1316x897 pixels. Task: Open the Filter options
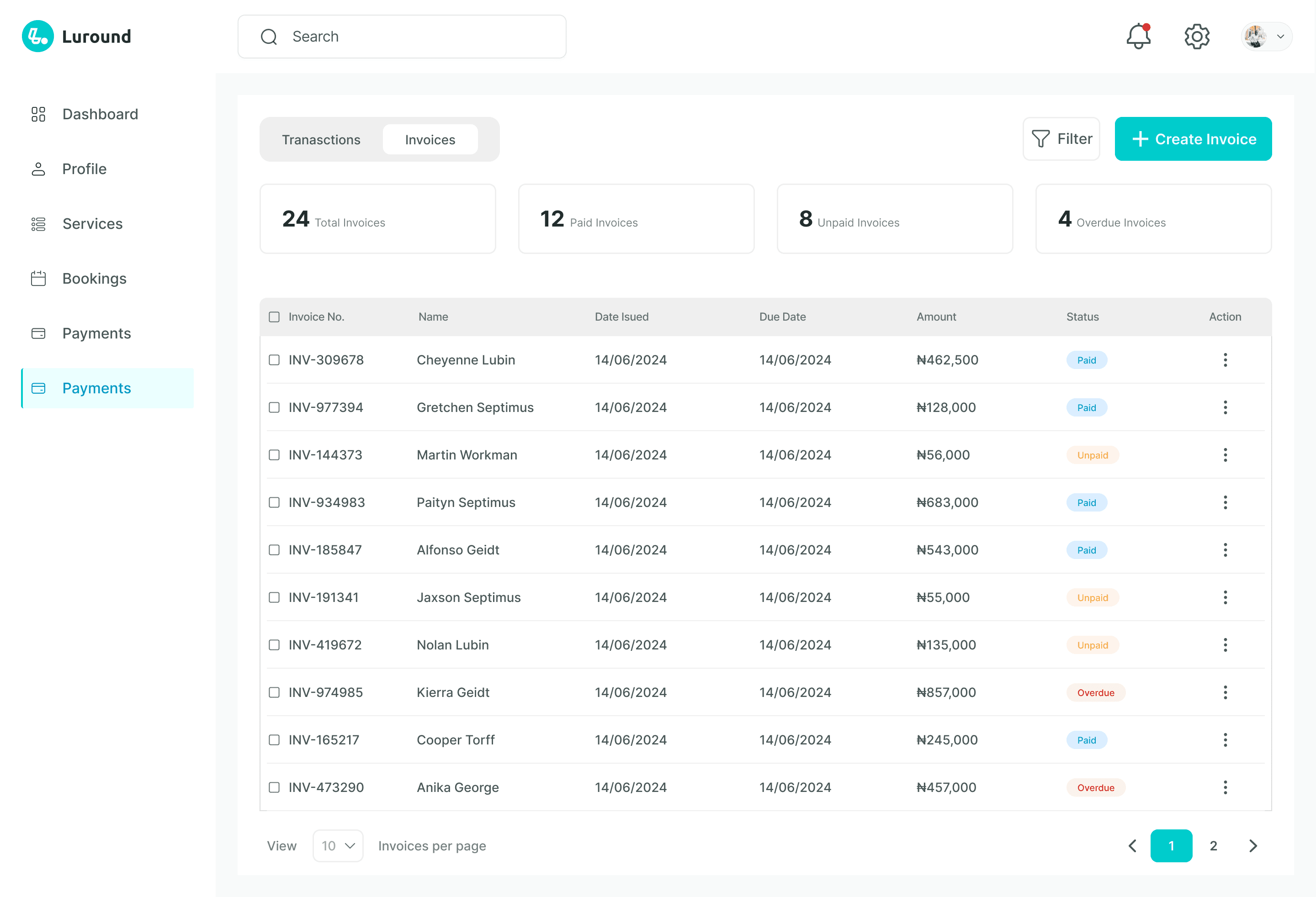coord(1061,139)
